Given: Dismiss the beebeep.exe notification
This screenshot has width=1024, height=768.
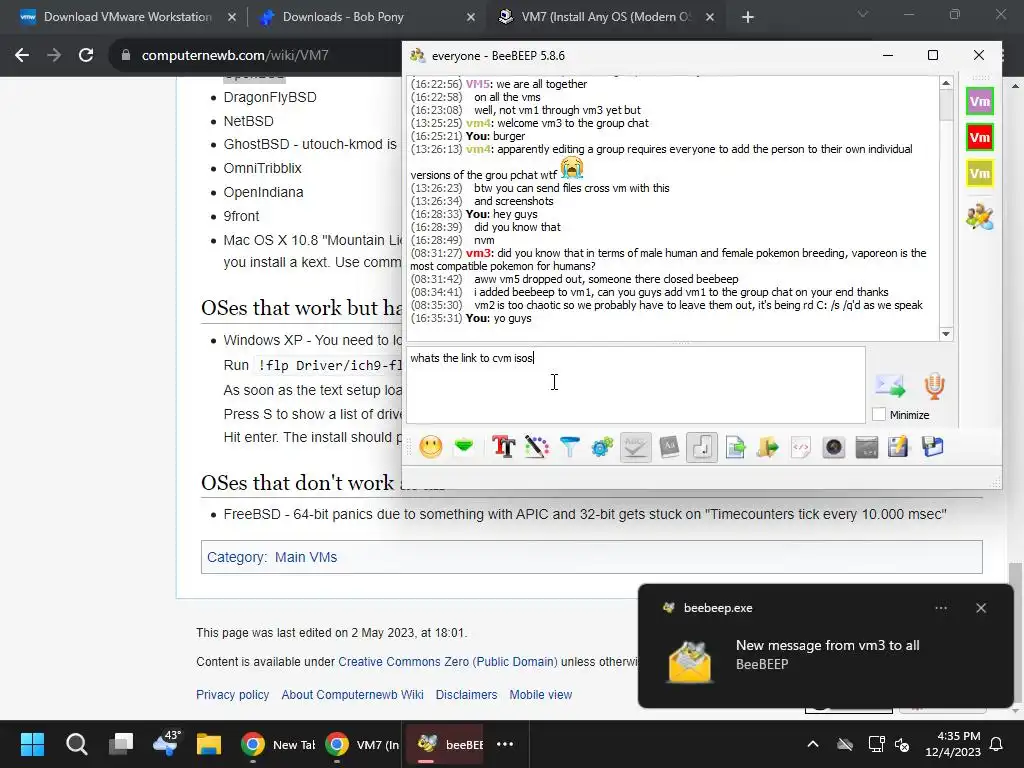Looking at the screenshot, I should click(981, 608).
